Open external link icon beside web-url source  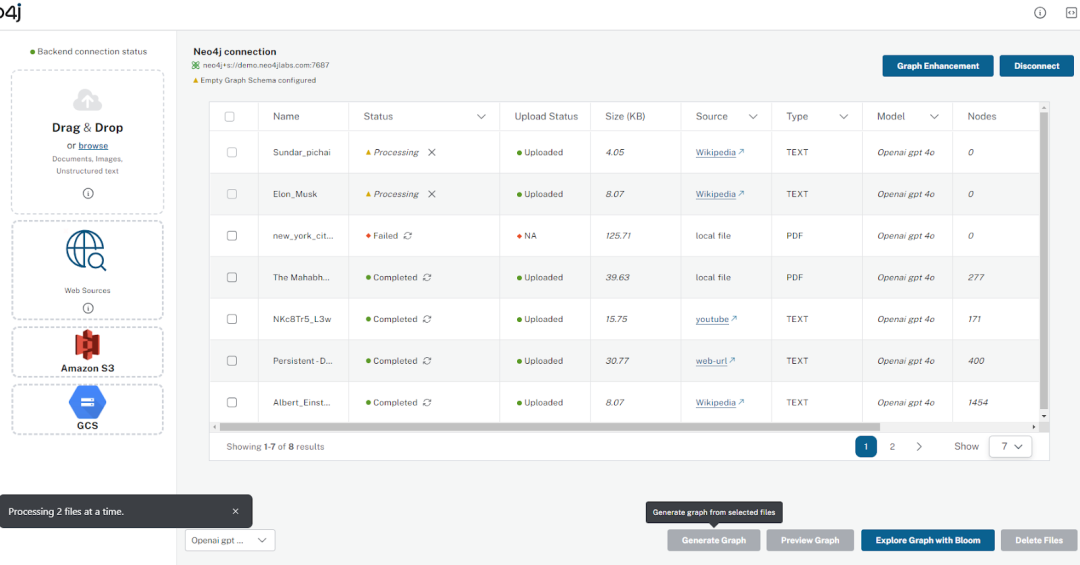click(x=732, y=360)
